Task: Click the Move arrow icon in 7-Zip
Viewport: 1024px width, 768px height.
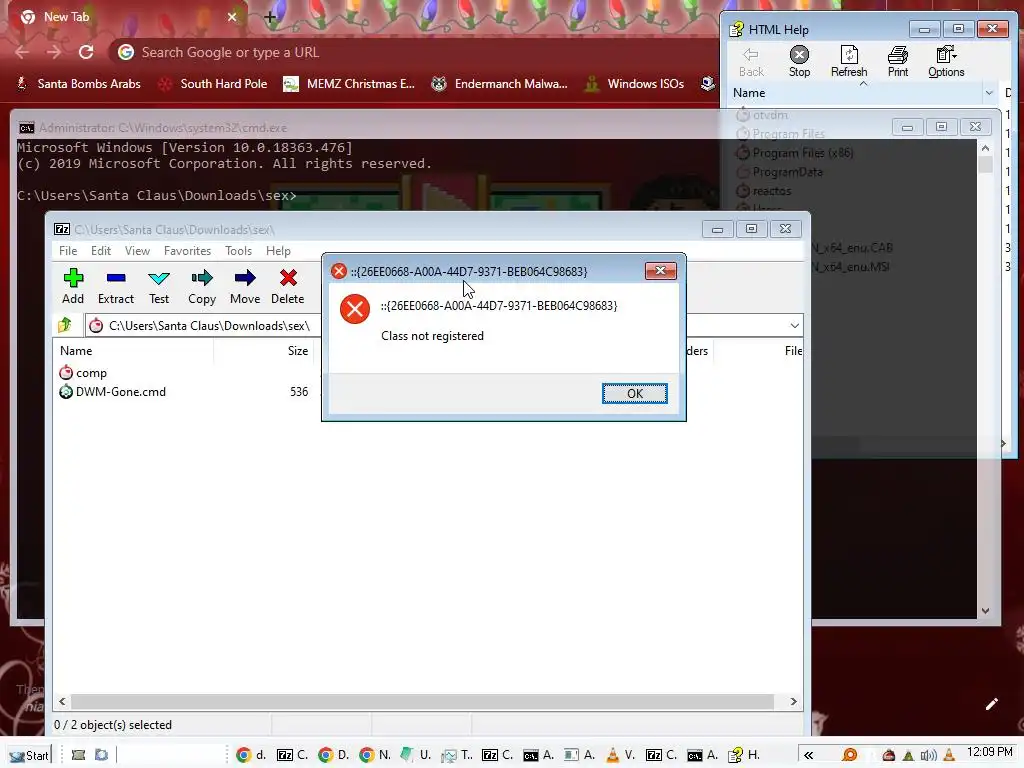Action: (x=245, y=278)
